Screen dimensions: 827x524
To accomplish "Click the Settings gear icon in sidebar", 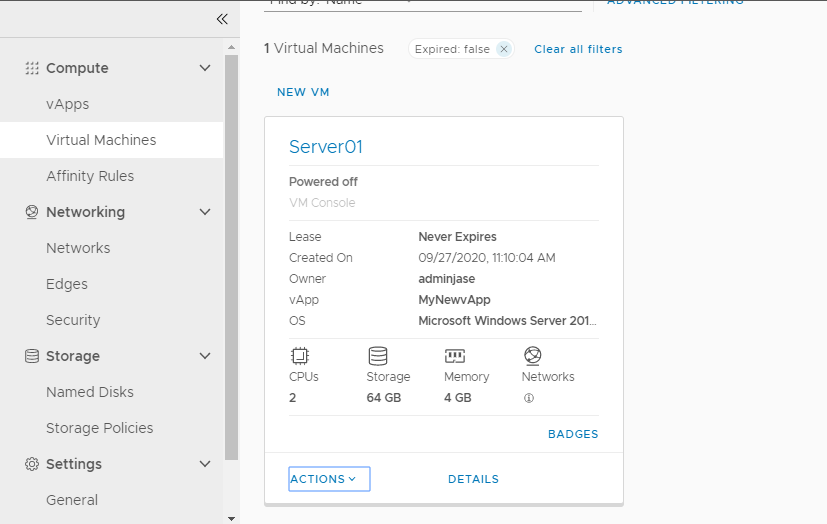I will (32, 464).
